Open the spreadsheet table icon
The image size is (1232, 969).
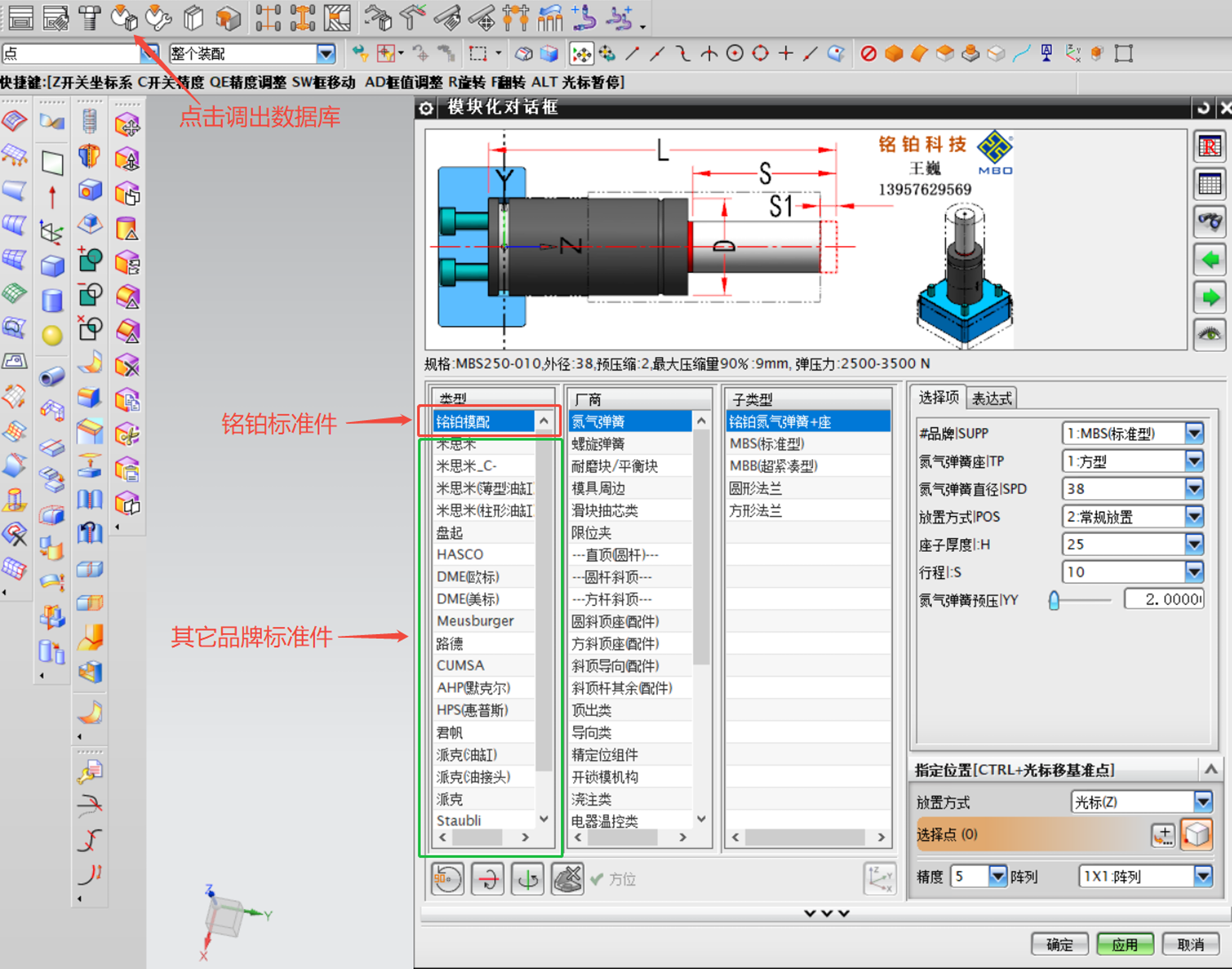1210,185
